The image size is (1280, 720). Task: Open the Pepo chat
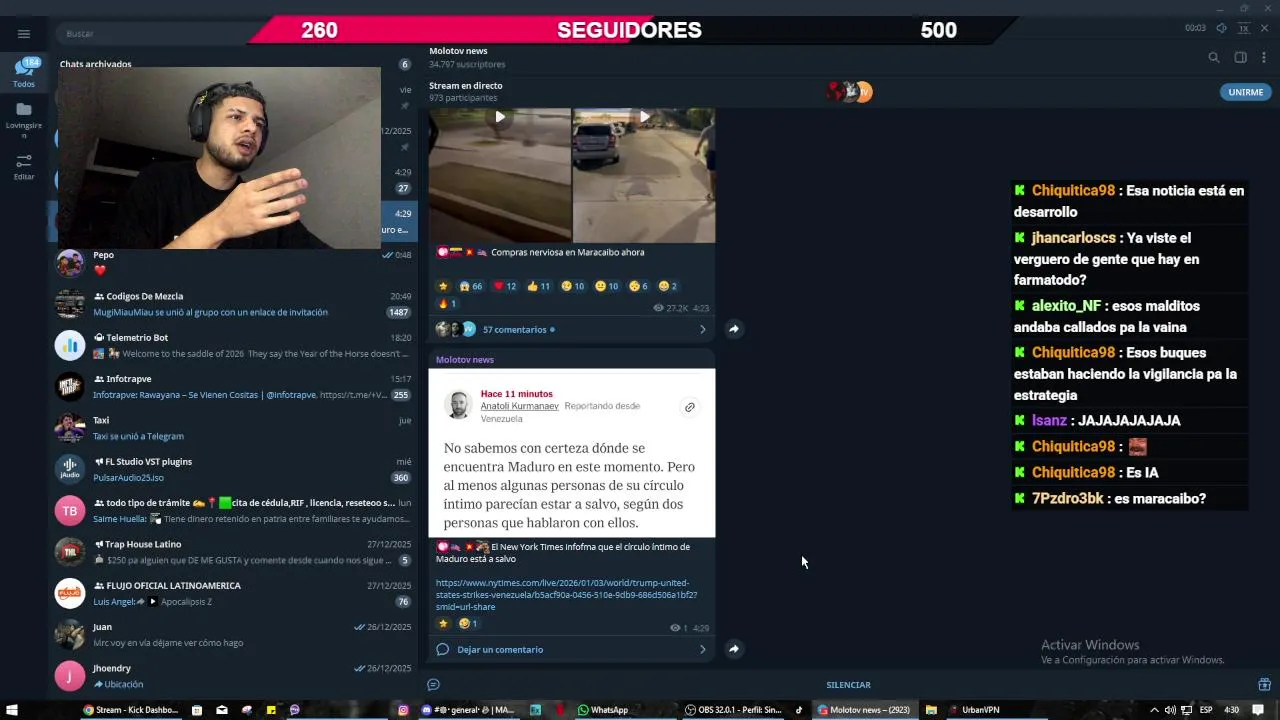(233, 263)
